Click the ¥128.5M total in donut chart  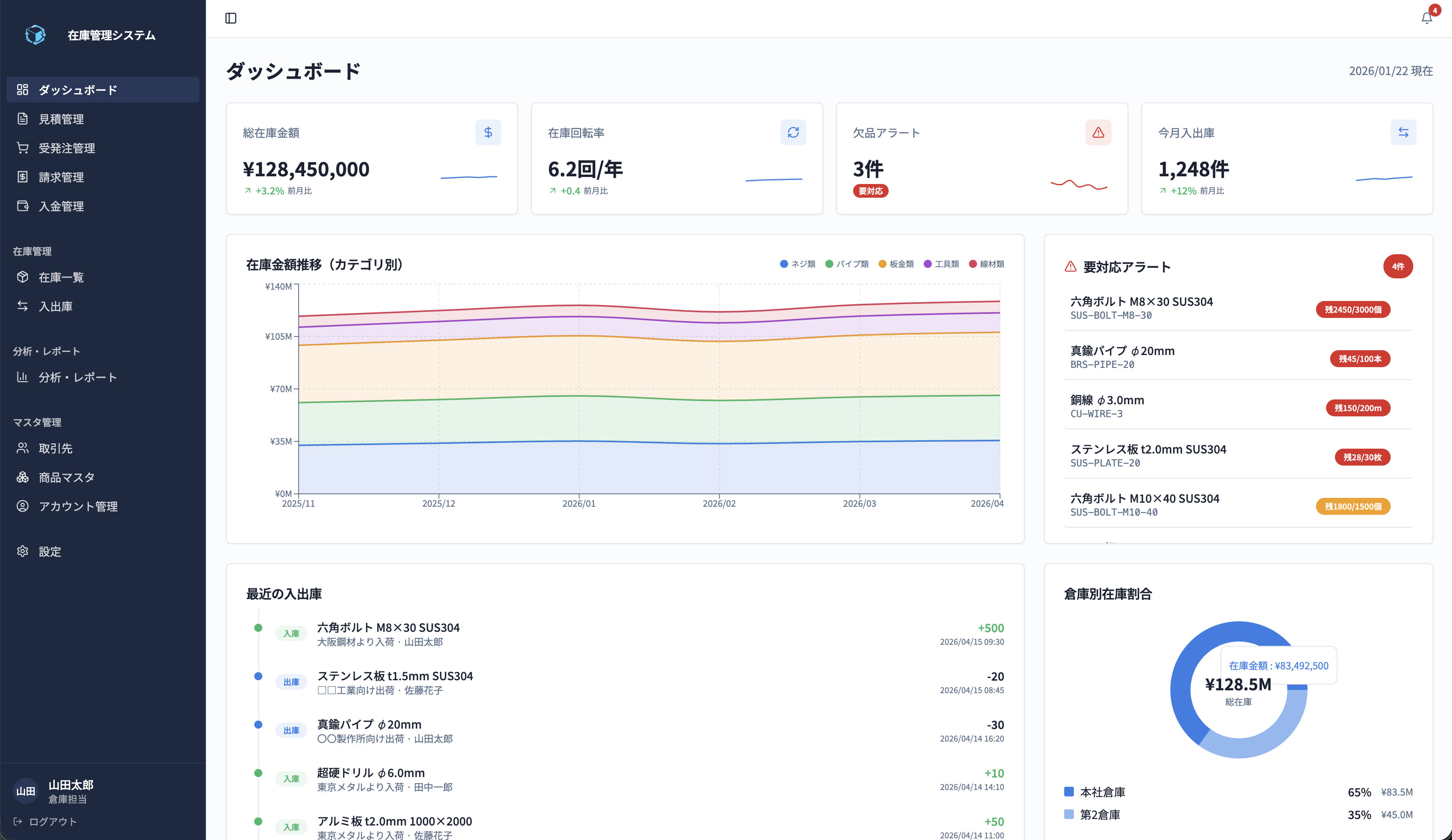pos(1238,684)
